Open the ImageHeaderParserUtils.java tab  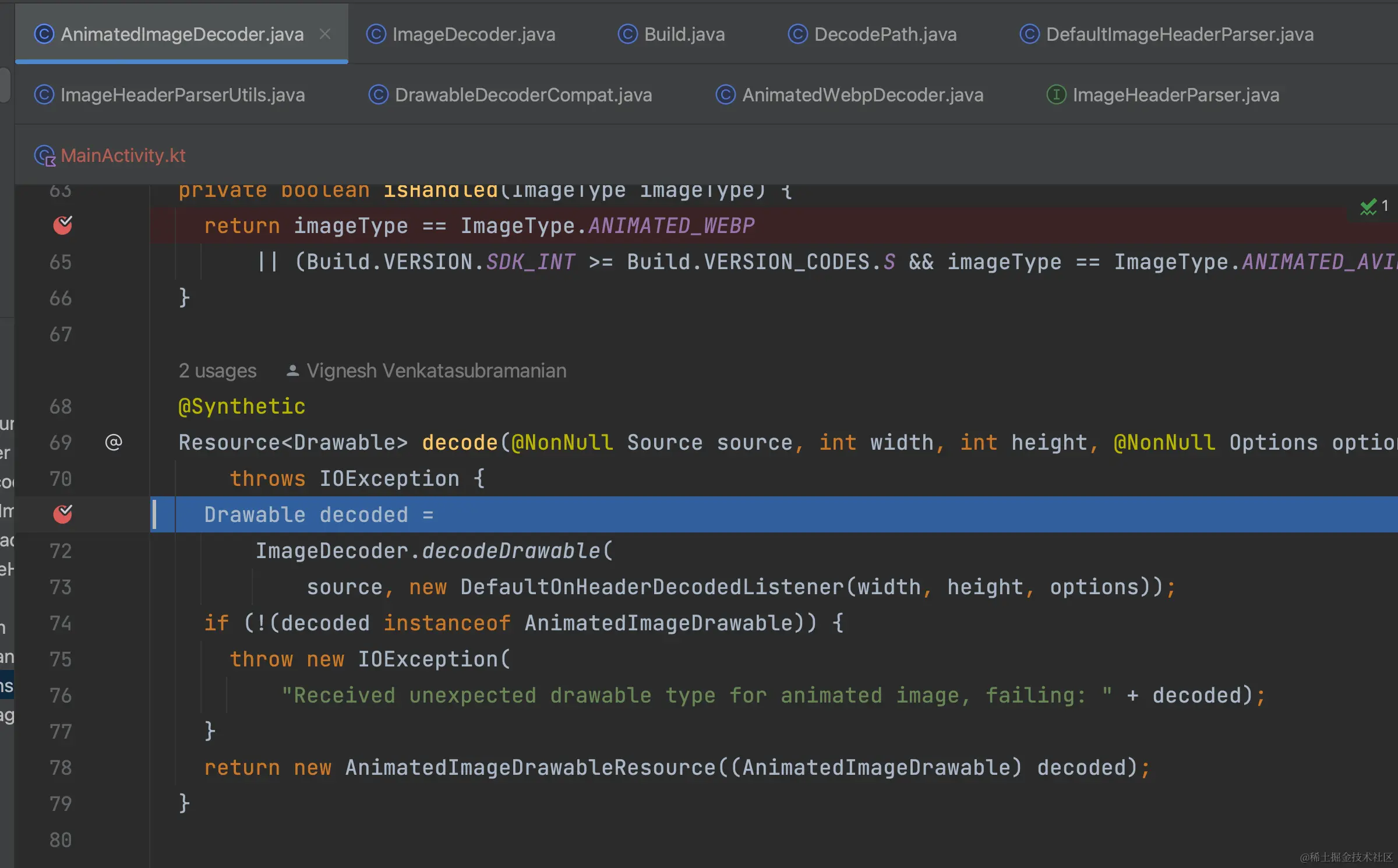point(170,95)
